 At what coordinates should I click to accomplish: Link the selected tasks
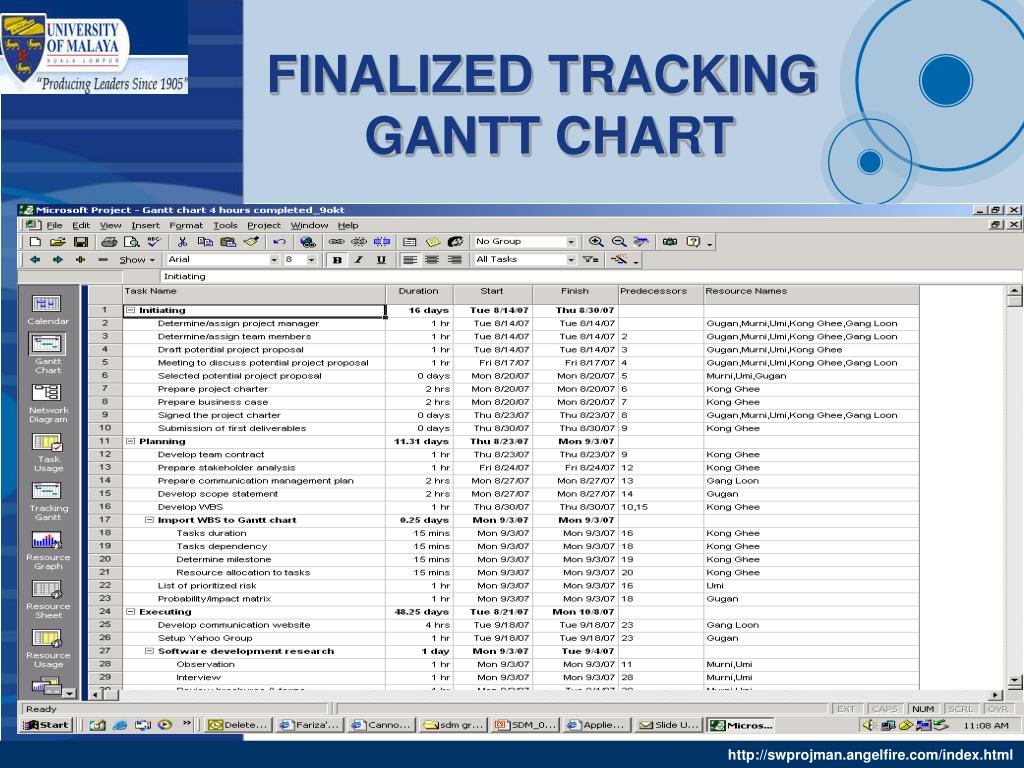336,242
